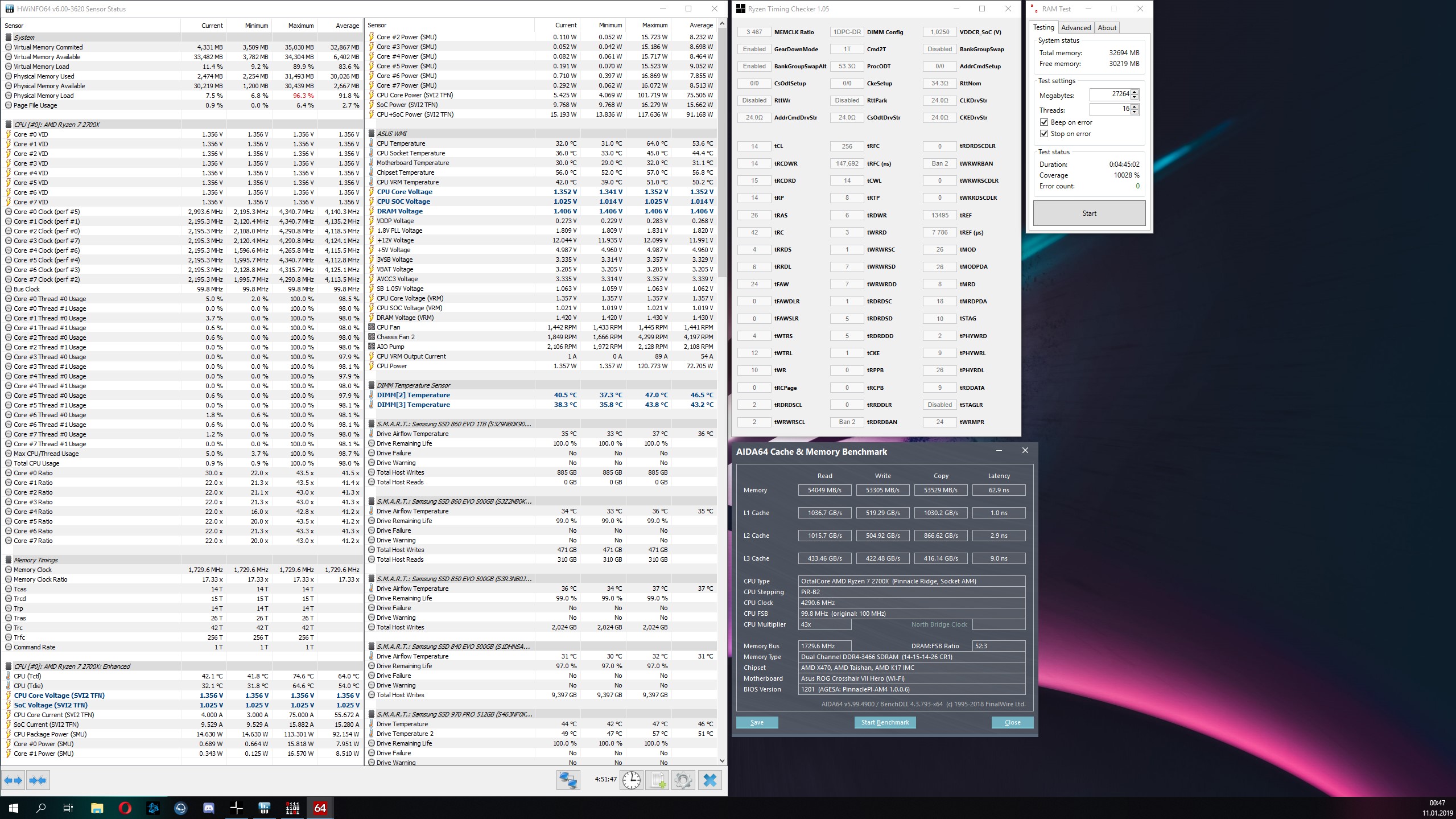Decrease Threads value with down stepper
This screenshot has height=819, width=1456.
click(1135, 112)
